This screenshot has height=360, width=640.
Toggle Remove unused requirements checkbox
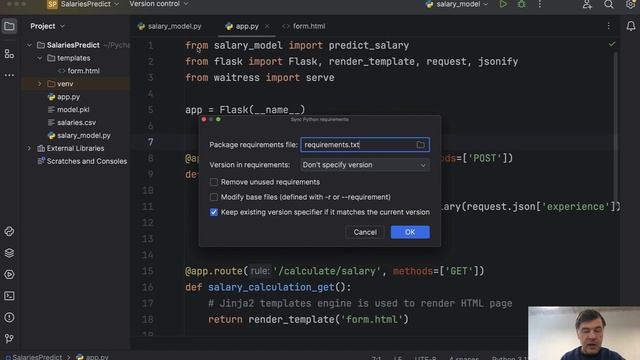coord(213,182)
